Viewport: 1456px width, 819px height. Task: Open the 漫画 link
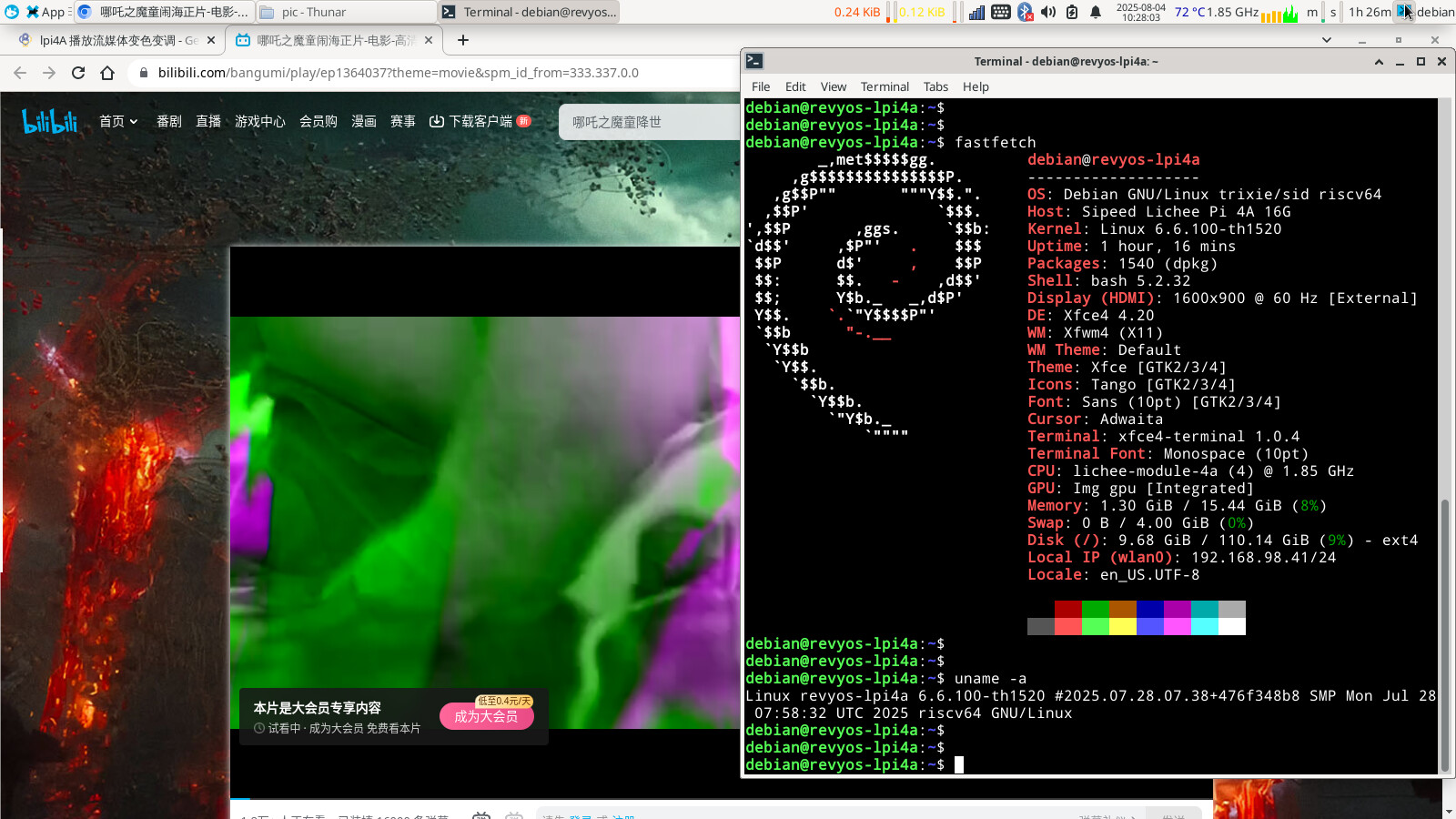pos(364,121)
